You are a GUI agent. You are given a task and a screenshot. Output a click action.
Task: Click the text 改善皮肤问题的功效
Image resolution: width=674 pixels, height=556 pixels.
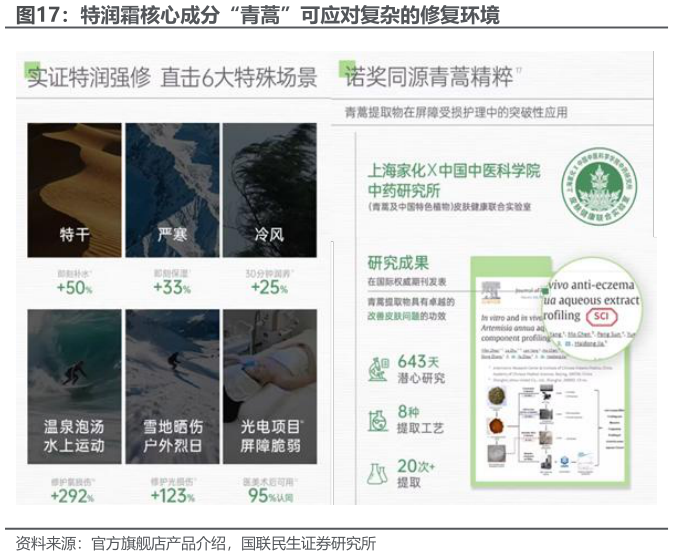point(407,316)
